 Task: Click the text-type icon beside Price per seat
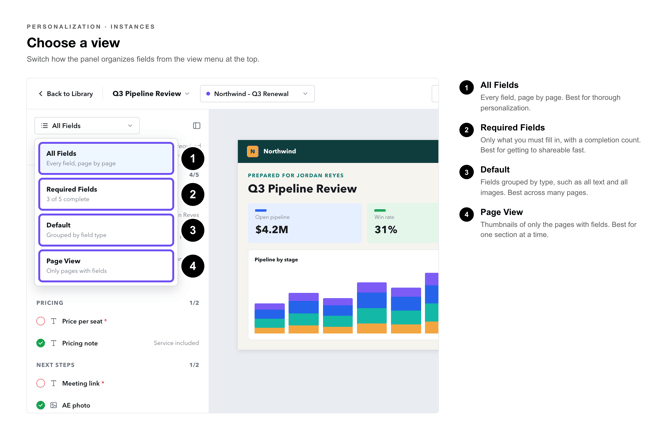53,321
